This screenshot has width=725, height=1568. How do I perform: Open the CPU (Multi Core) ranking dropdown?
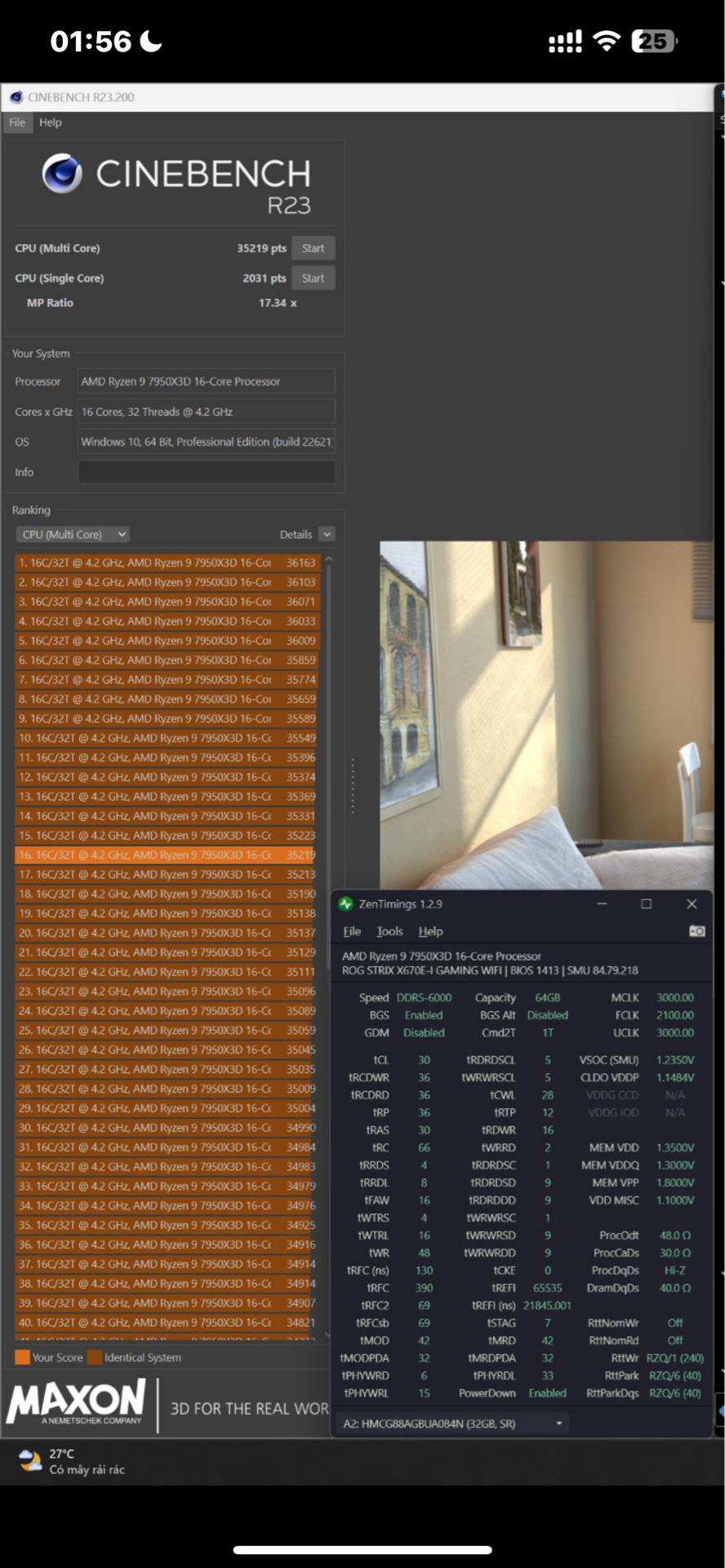(73, 534)
